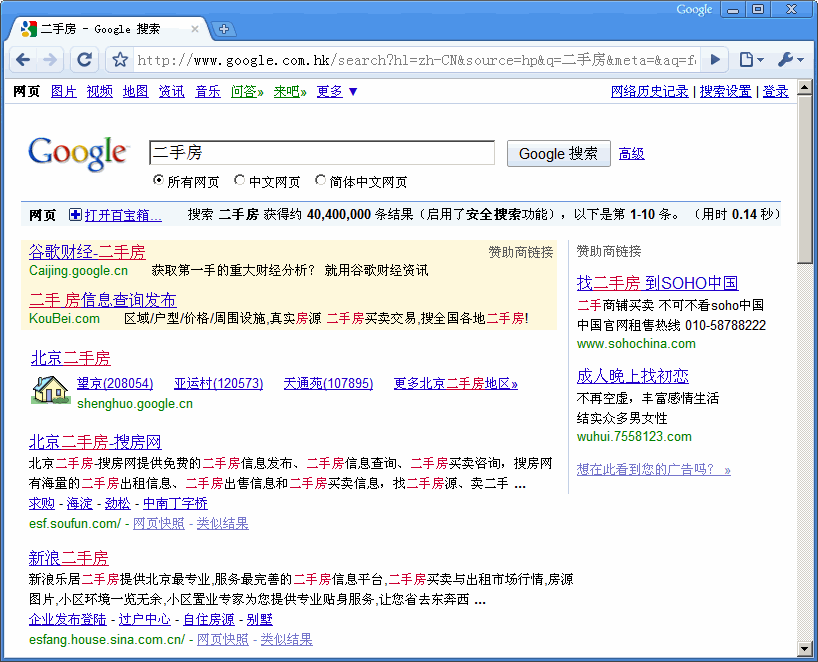Viewport: 818px width, 662px height.
Task: Open the 新浪二手房 result title
Action: click(68, 558)
